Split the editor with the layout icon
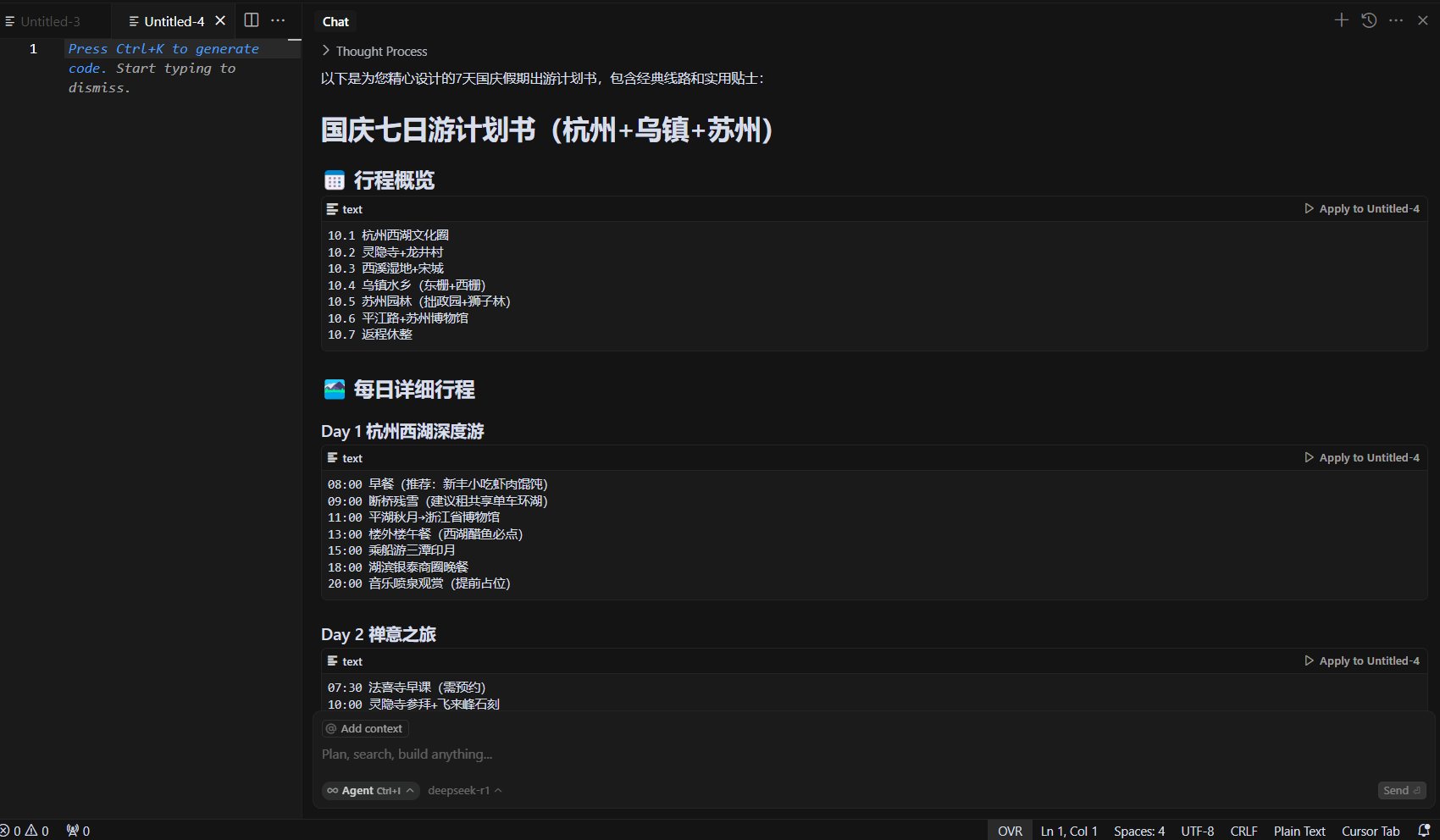This screenshot has width=1440, height=840. (252, 20)
